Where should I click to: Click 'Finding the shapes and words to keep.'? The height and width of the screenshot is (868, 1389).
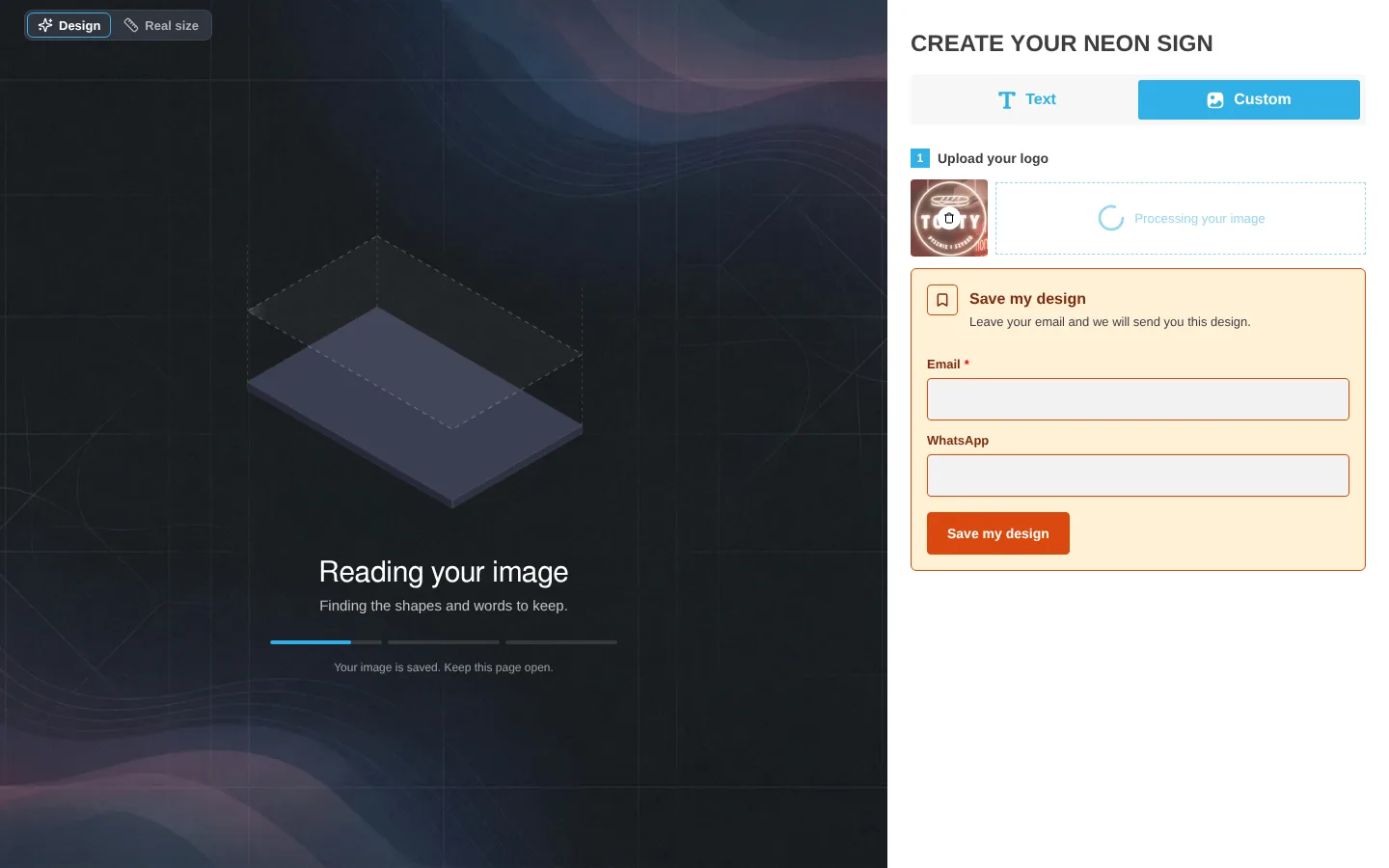click(x=444, y=606)
